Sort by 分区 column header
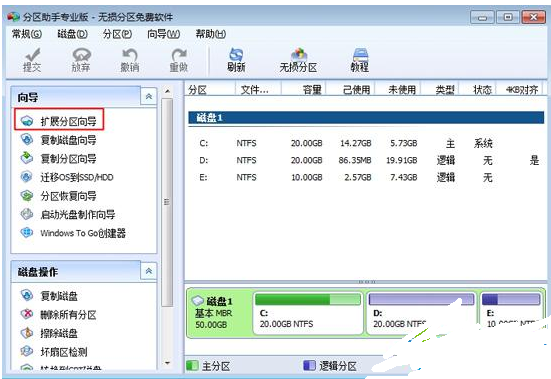Viewport: 551px width, 379px height. coord(210,90)
